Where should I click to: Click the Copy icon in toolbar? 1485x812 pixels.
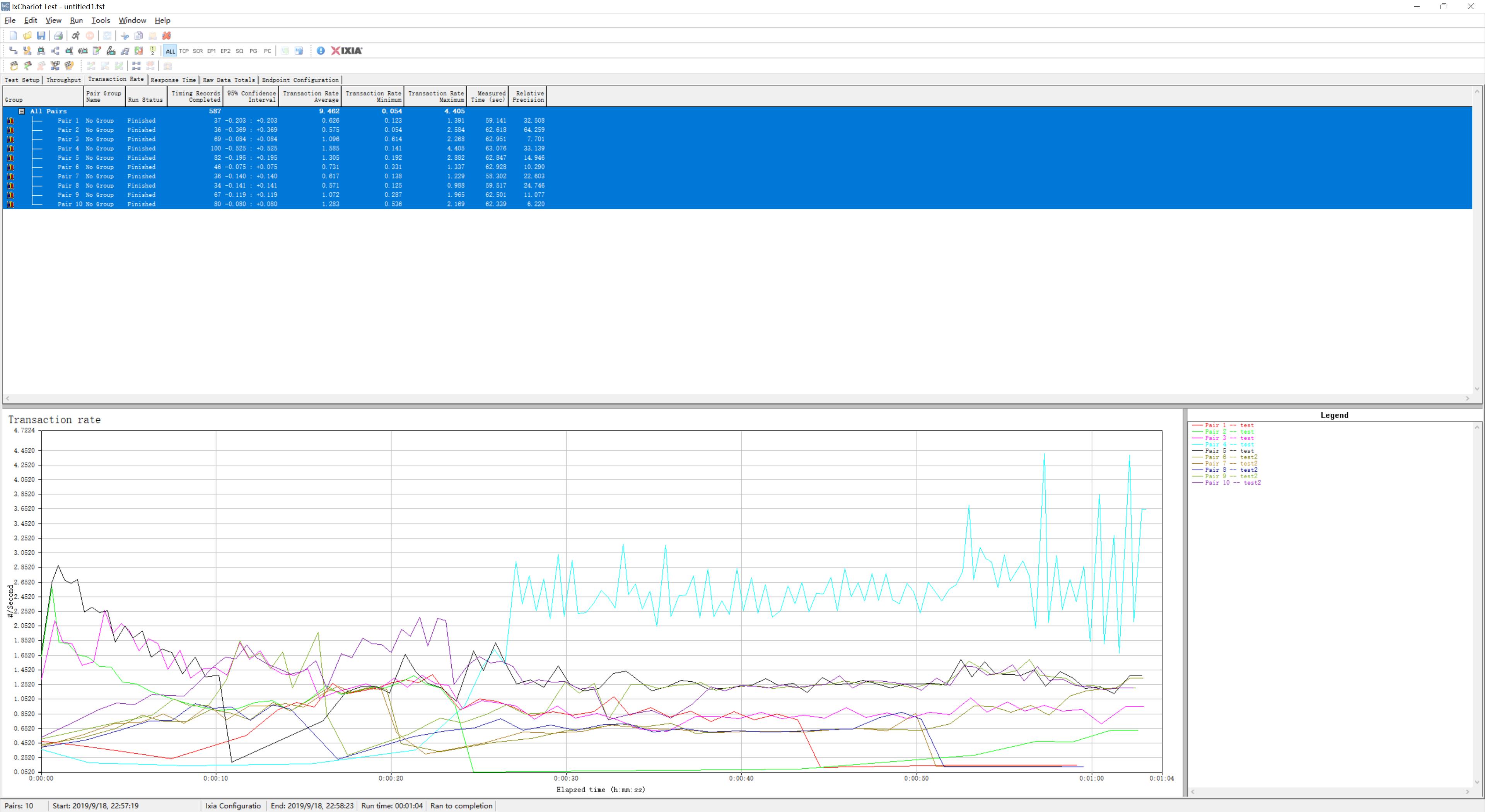pyautogui.click(x=138, y=36)
